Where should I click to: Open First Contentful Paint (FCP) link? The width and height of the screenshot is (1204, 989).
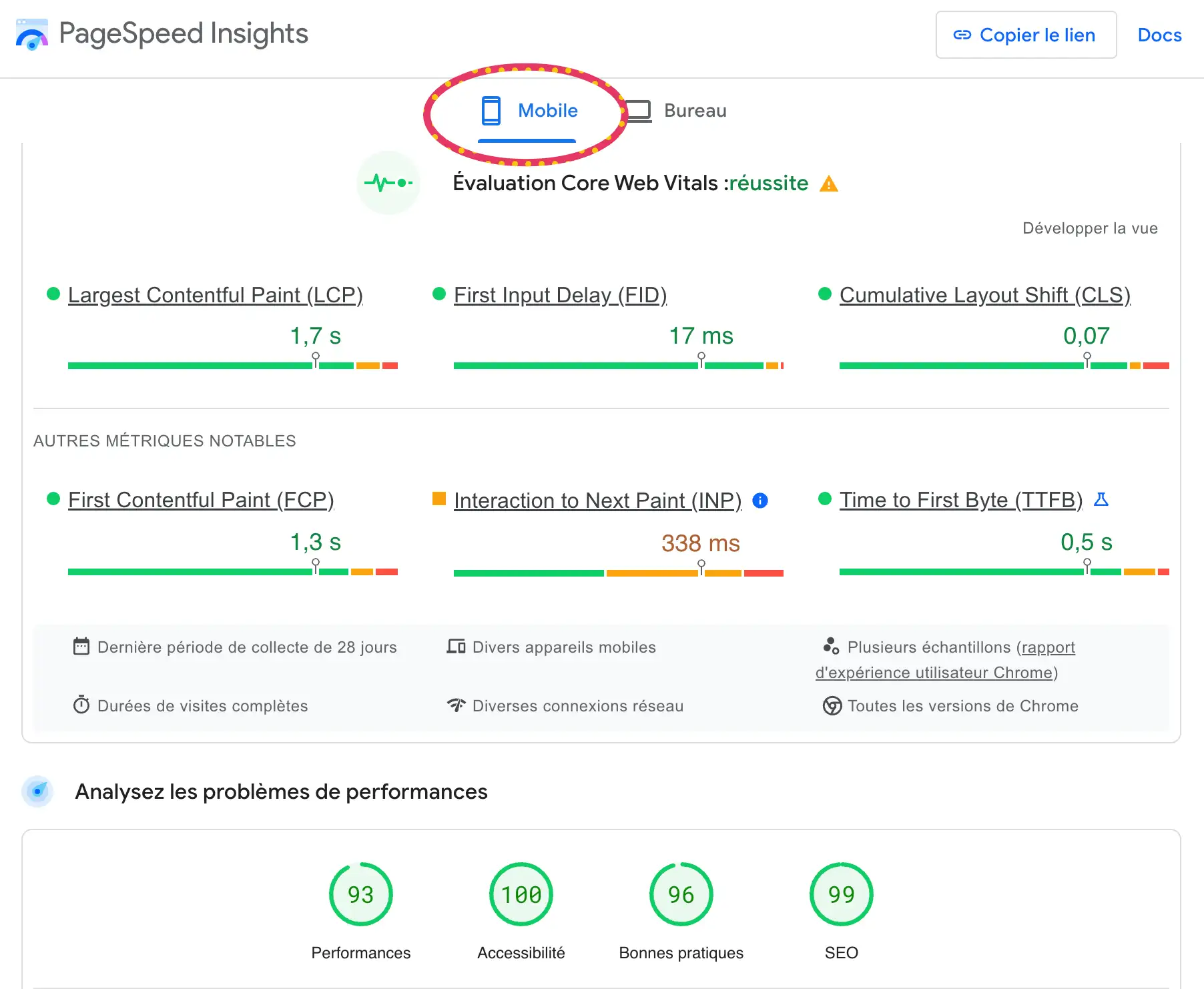[x=201, y=500]
